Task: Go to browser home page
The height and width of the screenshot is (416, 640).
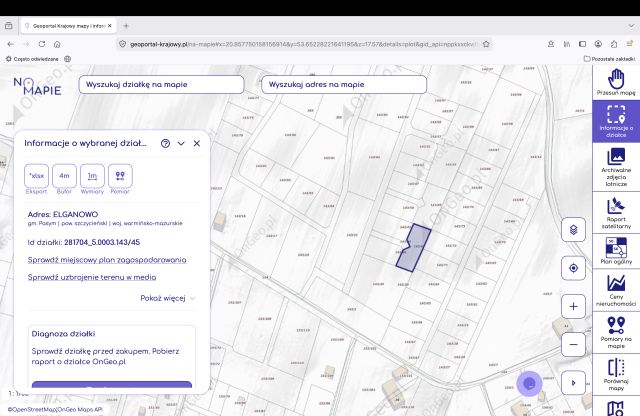Action: [x=57, y=44]
